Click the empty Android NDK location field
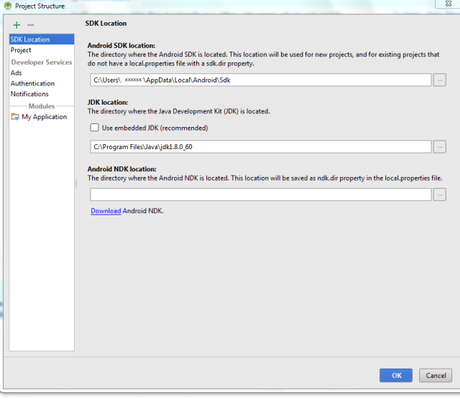Screen dimensions: 460x408 click(261, 194)
